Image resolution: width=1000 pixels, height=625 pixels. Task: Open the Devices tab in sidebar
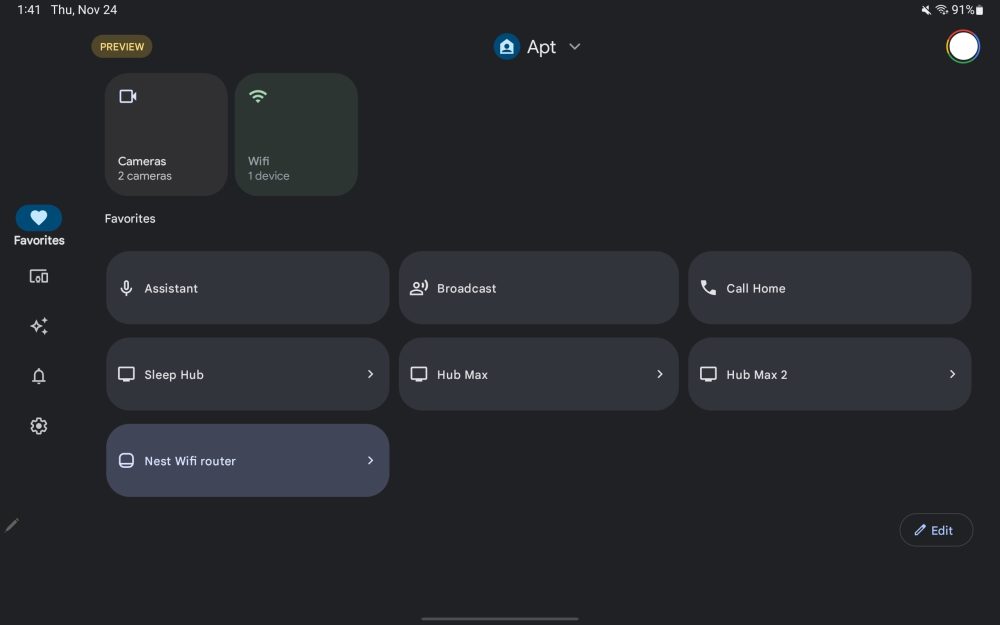(x=39, y=277)
